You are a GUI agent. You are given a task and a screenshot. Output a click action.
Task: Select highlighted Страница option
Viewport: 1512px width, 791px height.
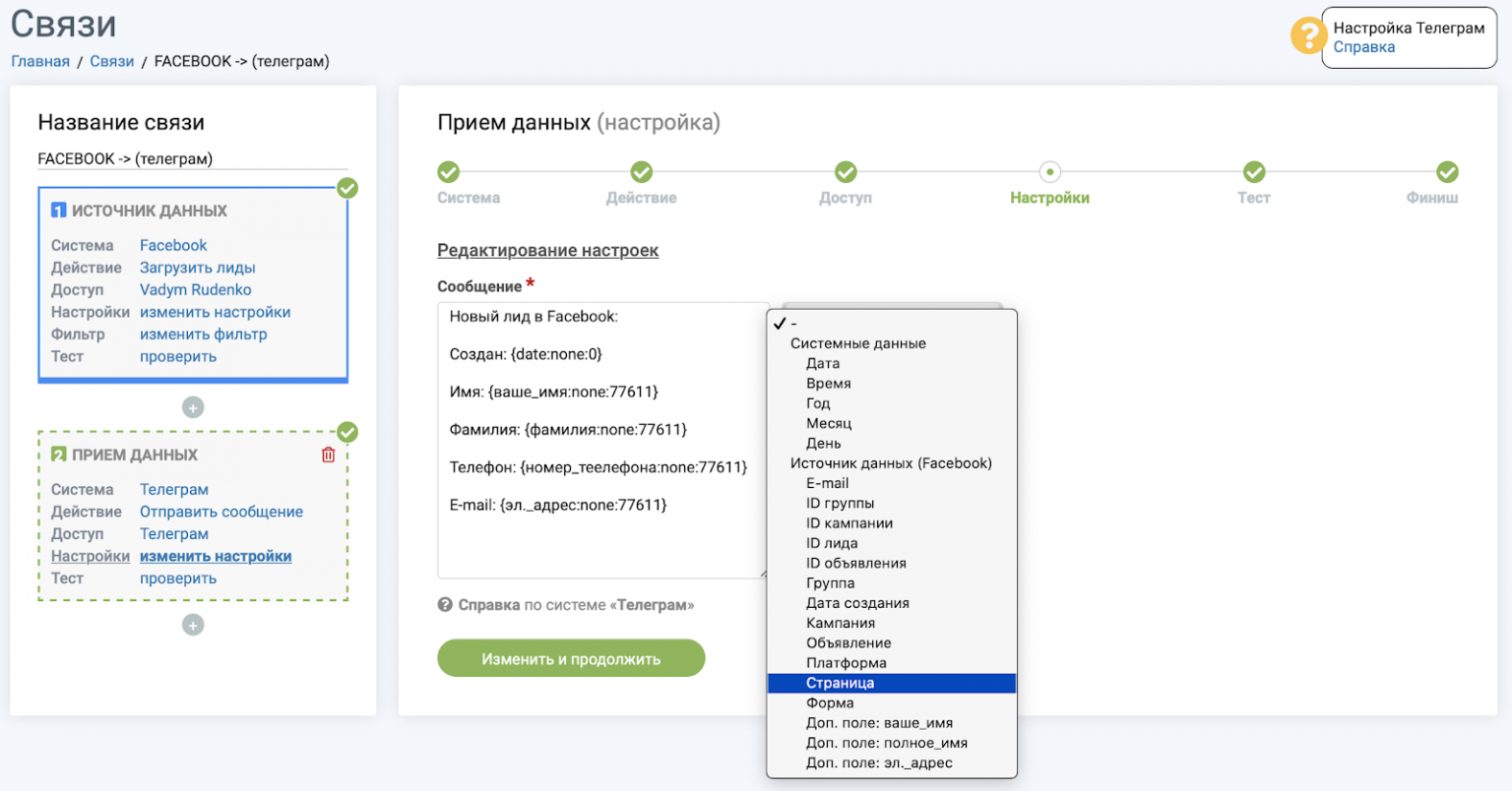[x=892, y=683]
